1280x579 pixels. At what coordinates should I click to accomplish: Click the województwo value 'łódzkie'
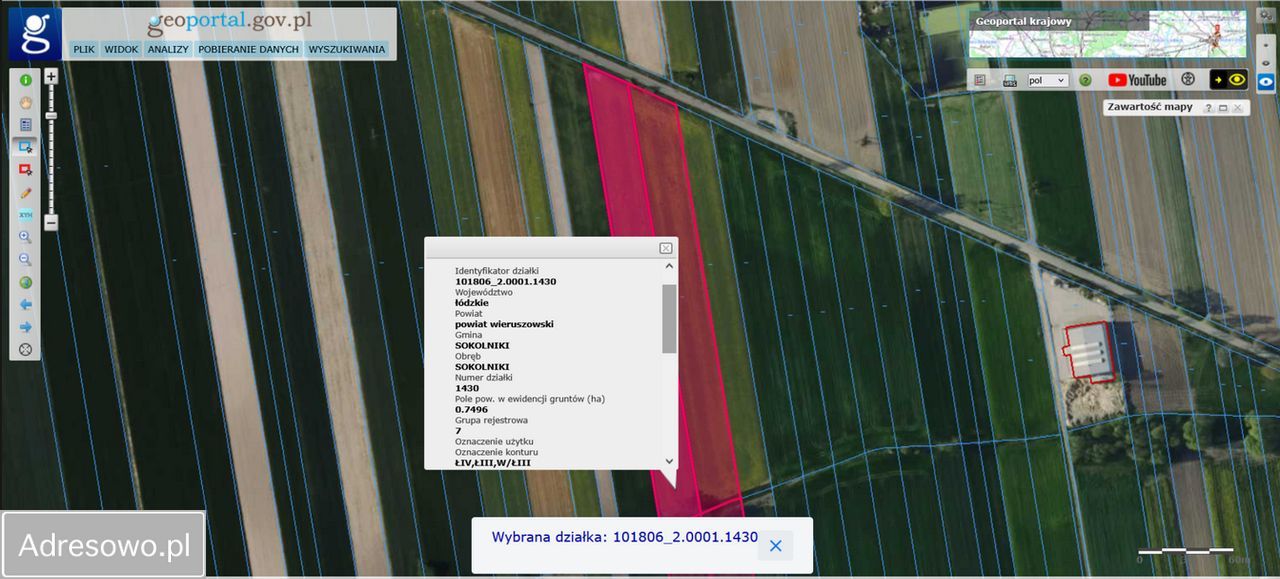coord(472,303)
